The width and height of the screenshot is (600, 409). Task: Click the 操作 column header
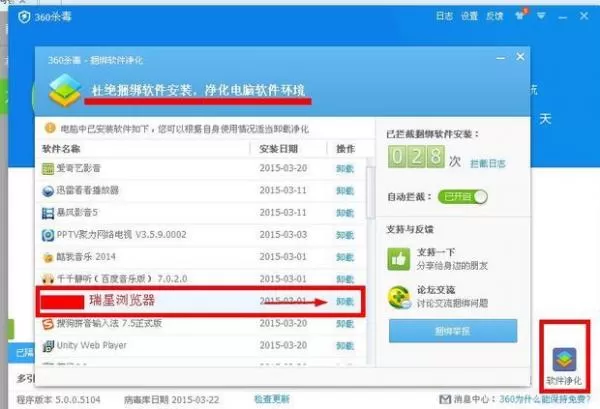point(345,149)
